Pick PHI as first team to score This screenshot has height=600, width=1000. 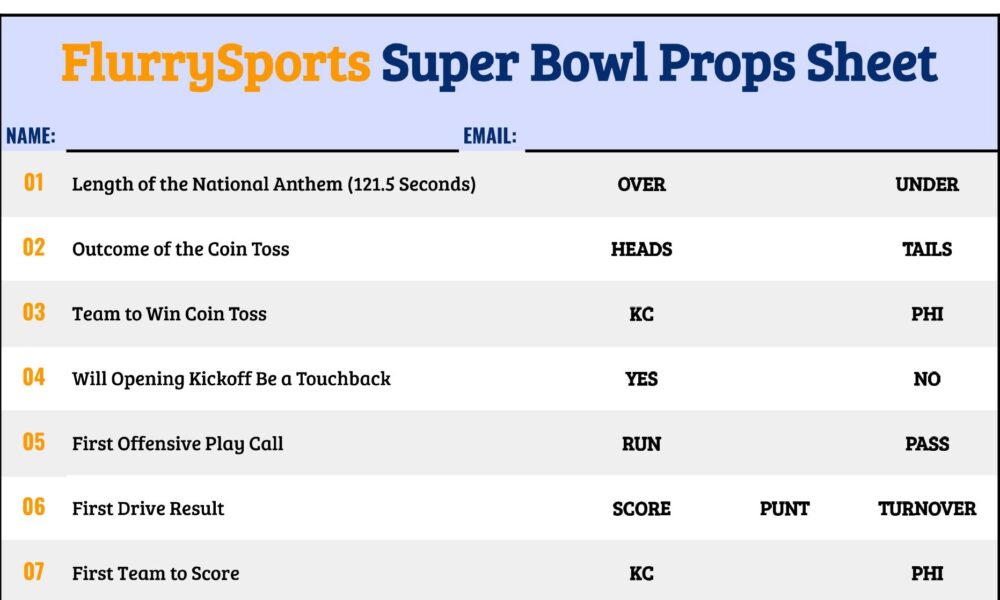click(x=927, y=574)
